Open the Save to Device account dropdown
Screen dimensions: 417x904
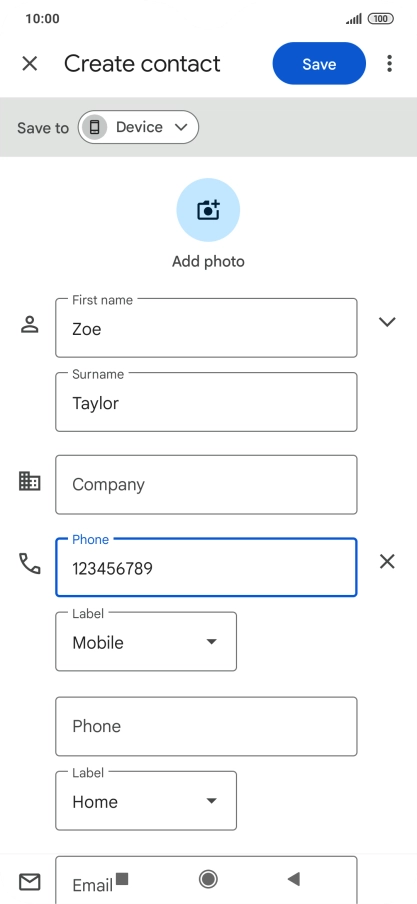(x=138, y=127)
